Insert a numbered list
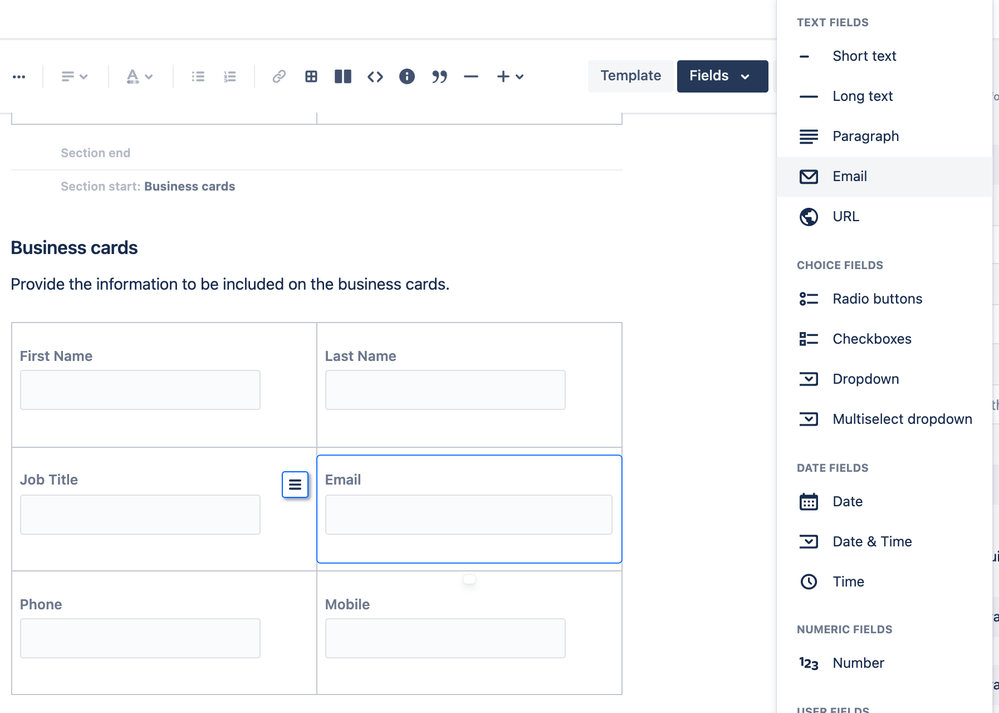Screen dimensions: 999x713 pyautogui.click(x=230, y=76)
